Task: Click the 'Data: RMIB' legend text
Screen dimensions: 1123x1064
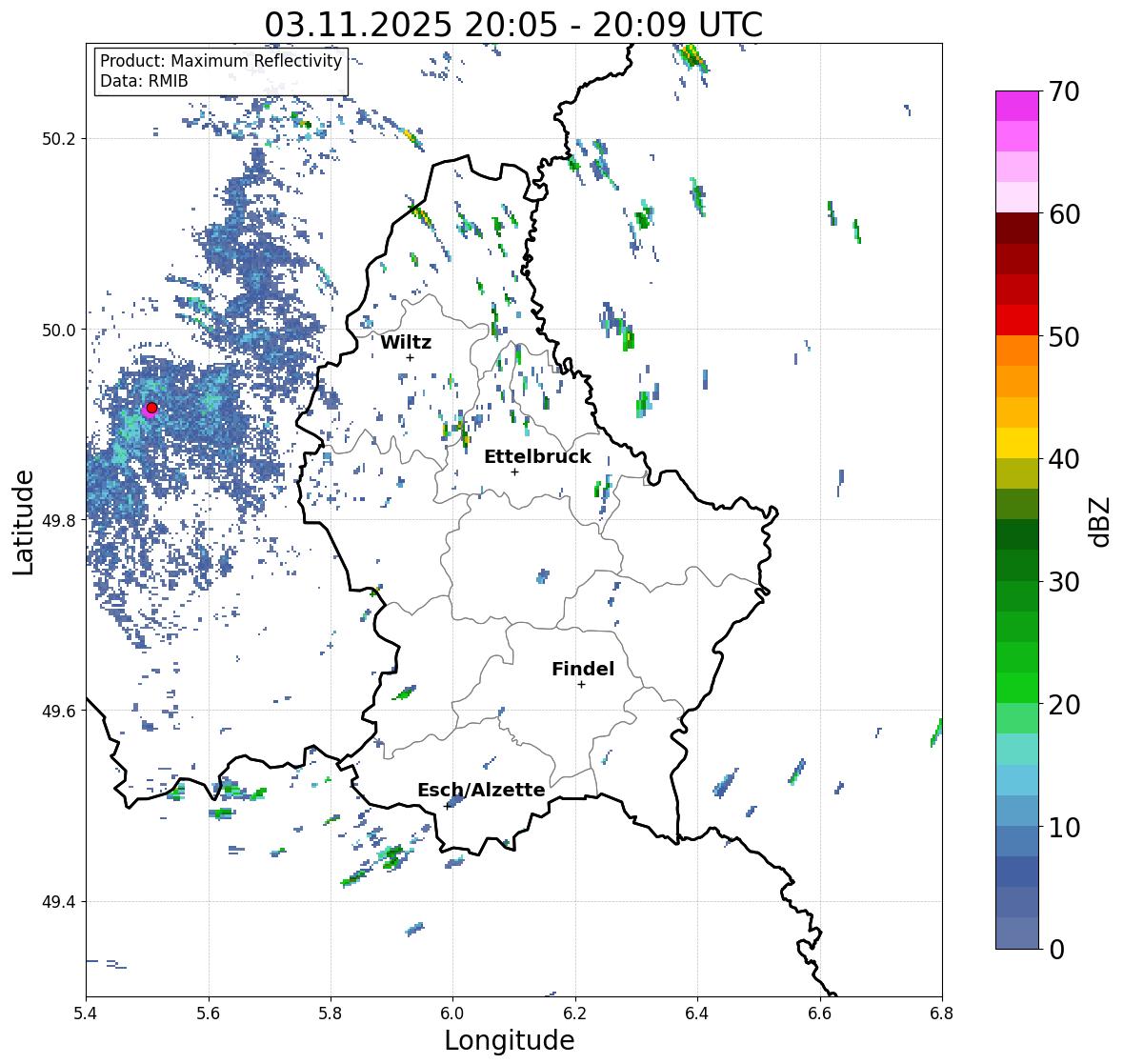Action: tap(144, 81)
